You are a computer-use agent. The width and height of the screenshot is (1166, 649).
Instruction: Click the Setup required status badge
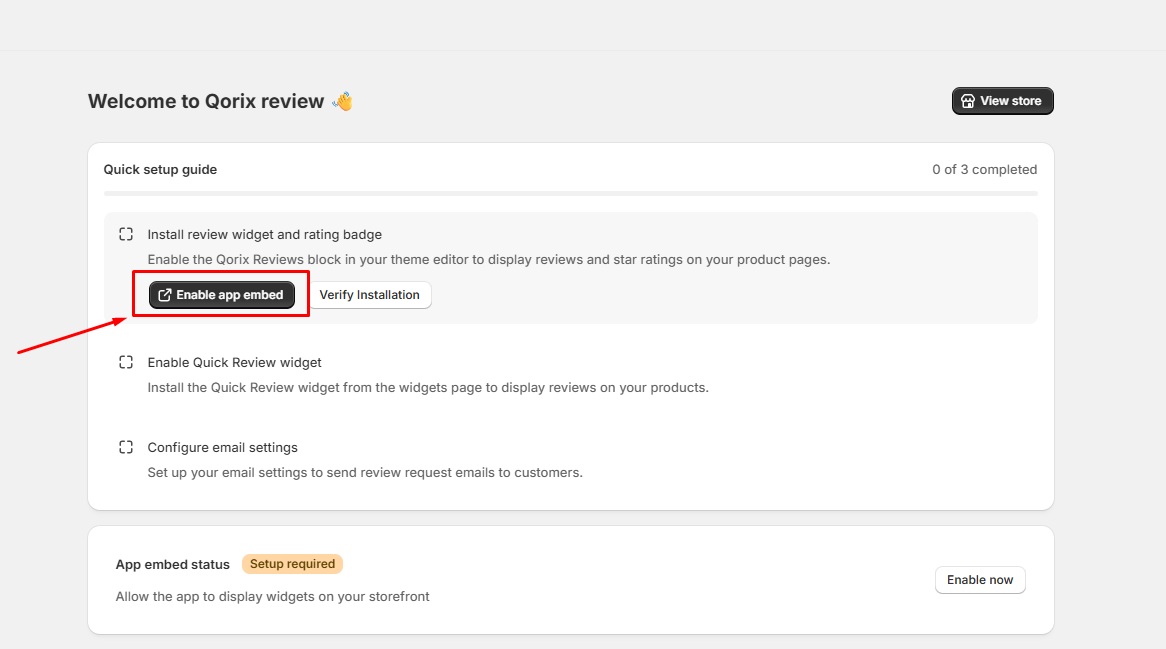point(292,564)
